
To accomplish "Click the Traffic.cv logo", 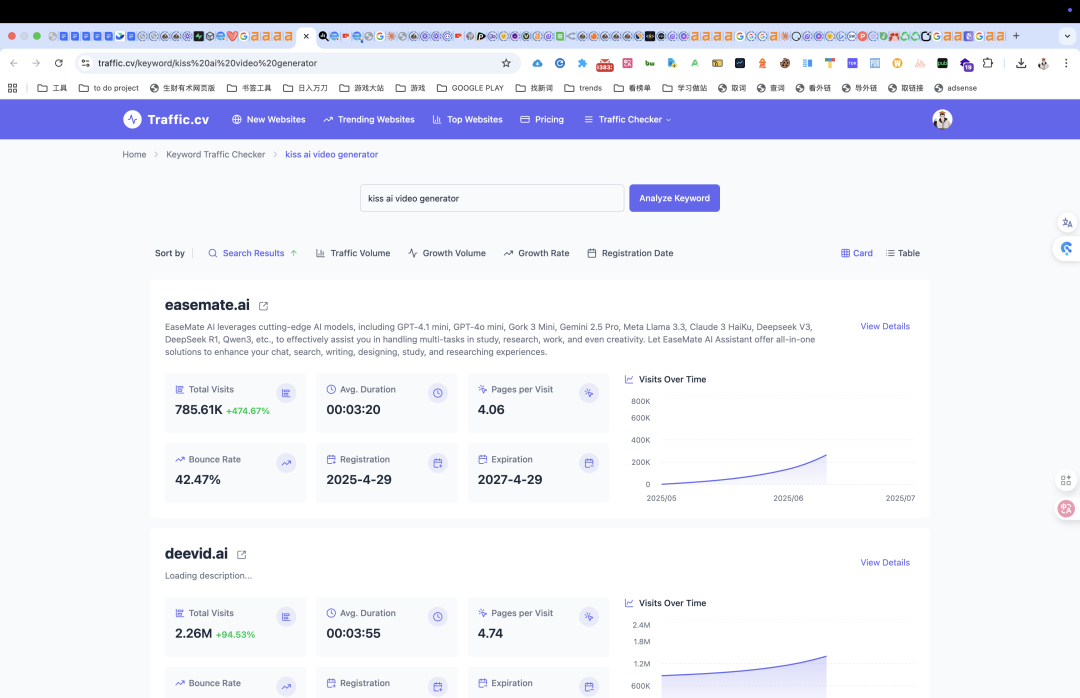I will tap(166, 119).
